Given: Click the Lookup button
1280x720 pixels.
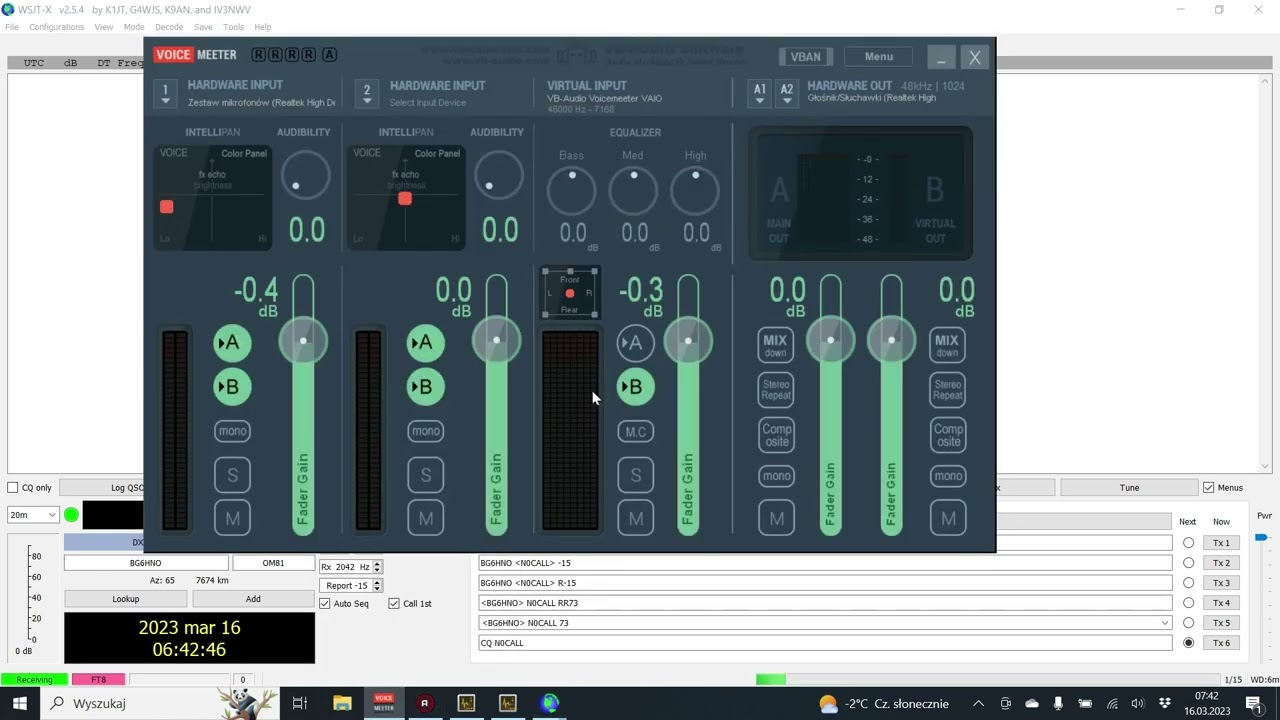Looking at the screenshot, I should tap(126, 599).
